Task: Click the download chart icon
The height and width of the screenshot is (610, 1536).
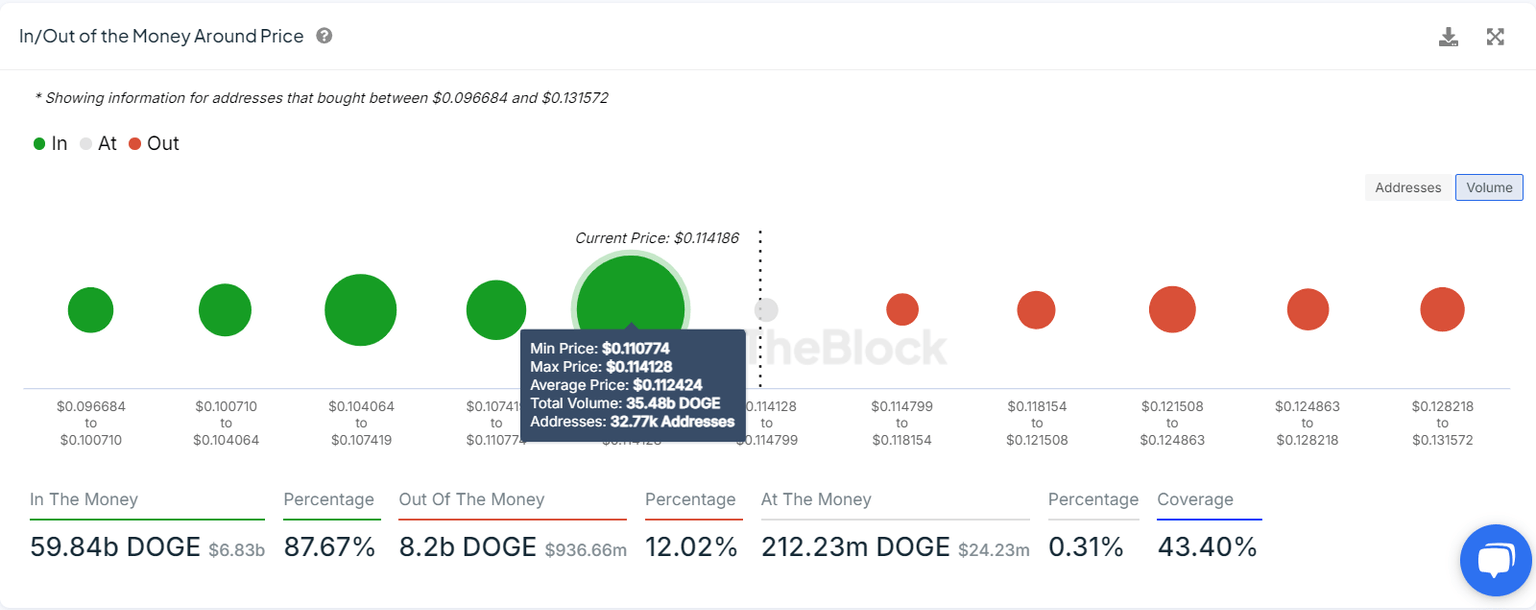Action: (1448, 36)
